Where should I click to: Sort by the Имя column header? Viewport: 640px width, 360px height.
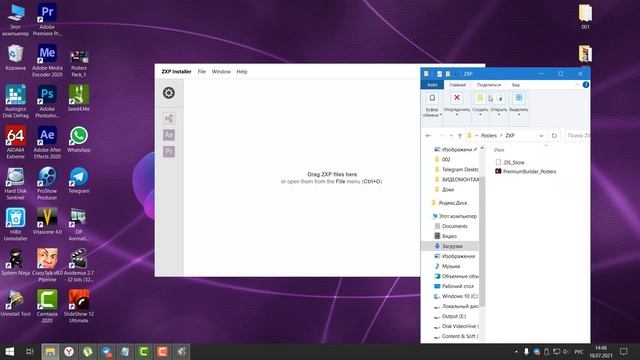[499, 150]
